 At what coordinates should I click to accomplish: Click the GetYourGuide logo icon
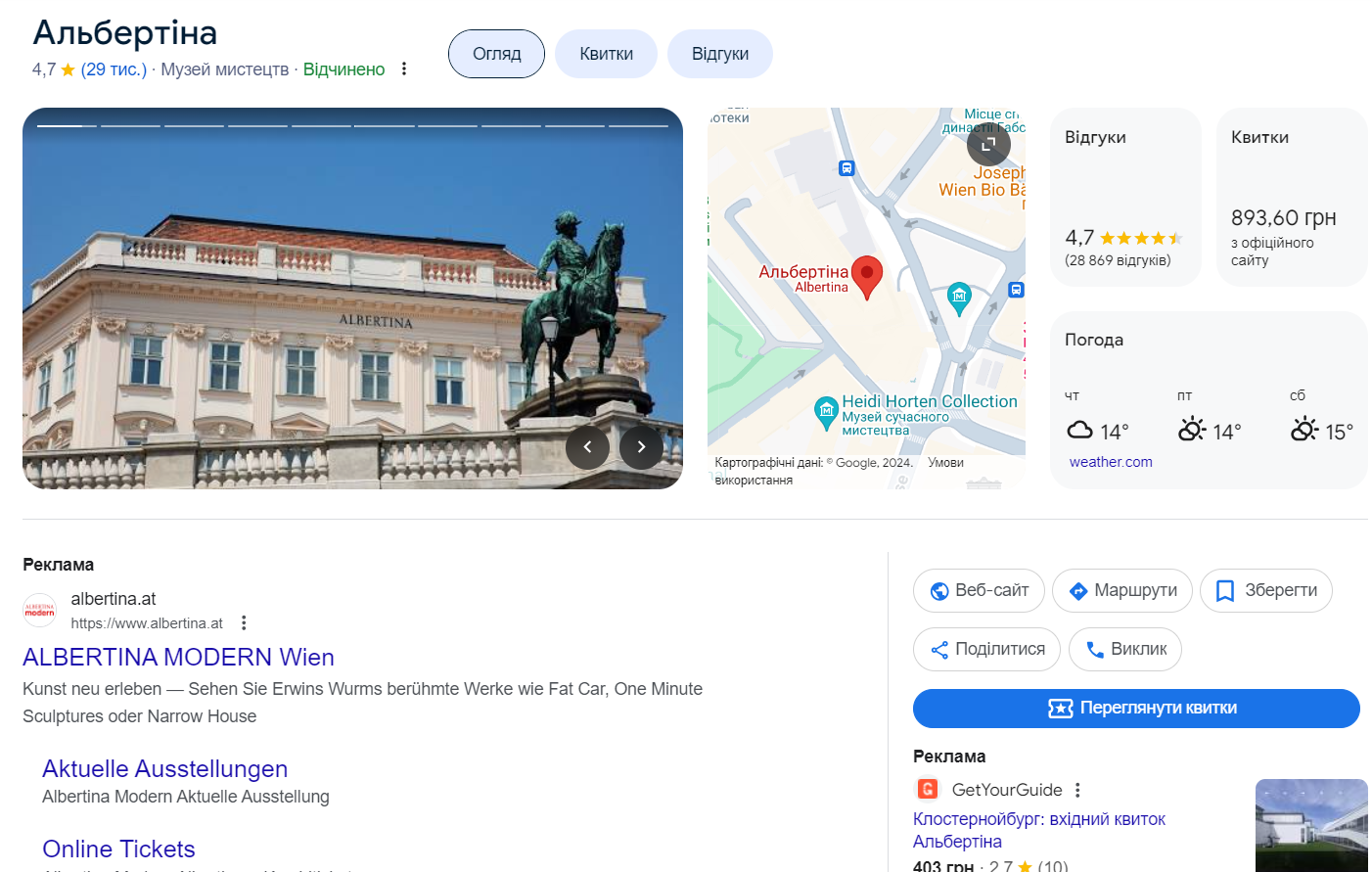click(928, 790)
